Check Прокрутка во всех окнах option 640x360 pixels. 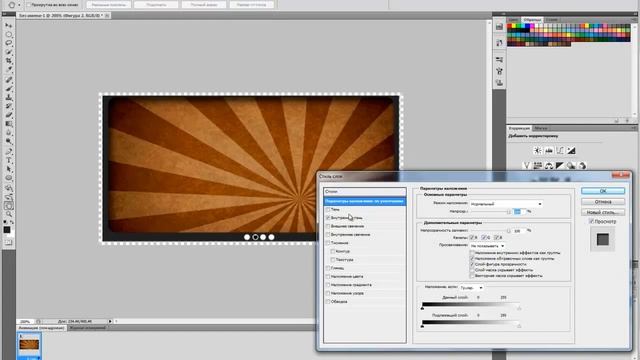[29, 5]
